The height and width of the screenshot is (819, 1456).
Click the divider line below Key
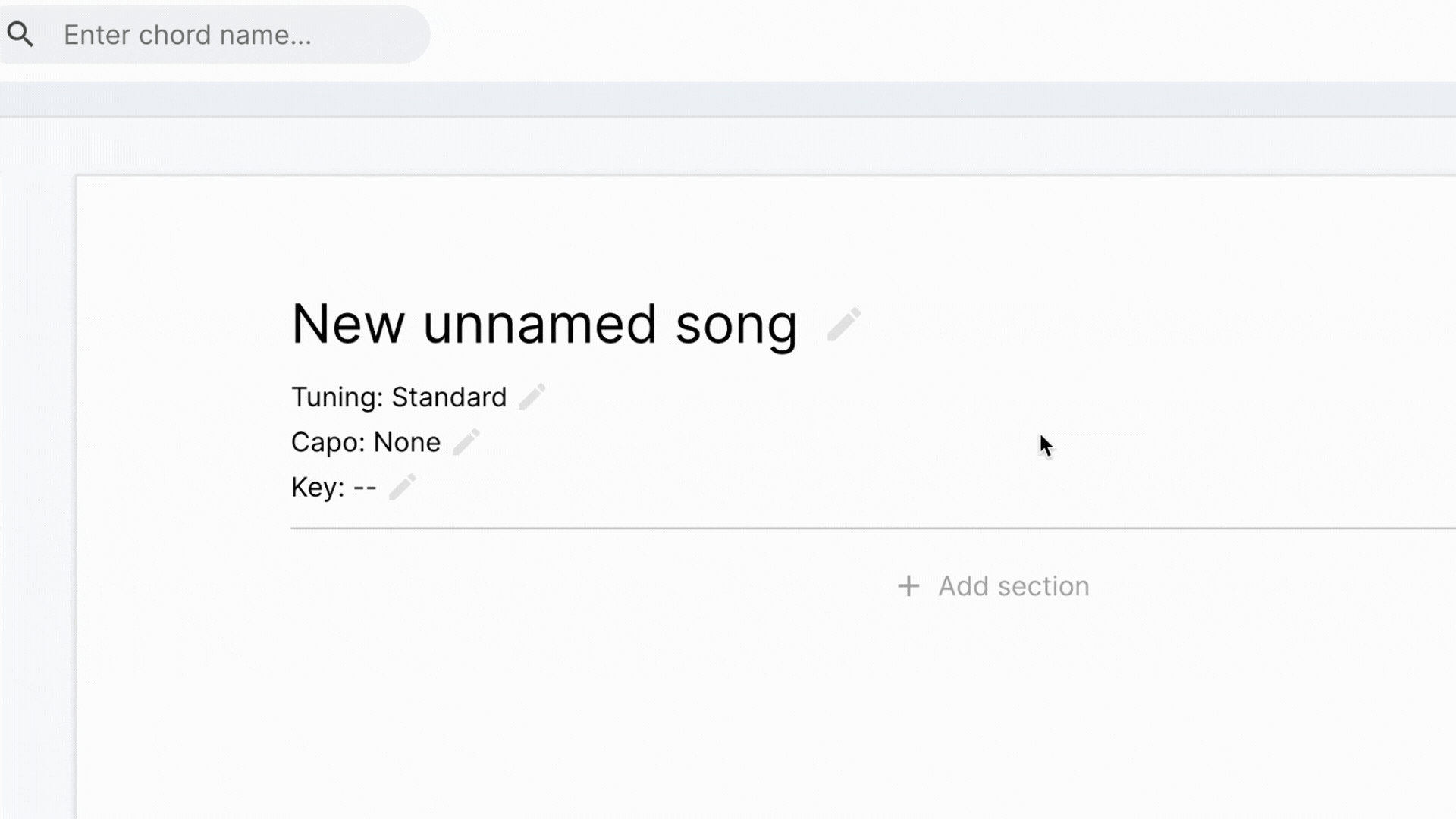[x=874, y=528]
